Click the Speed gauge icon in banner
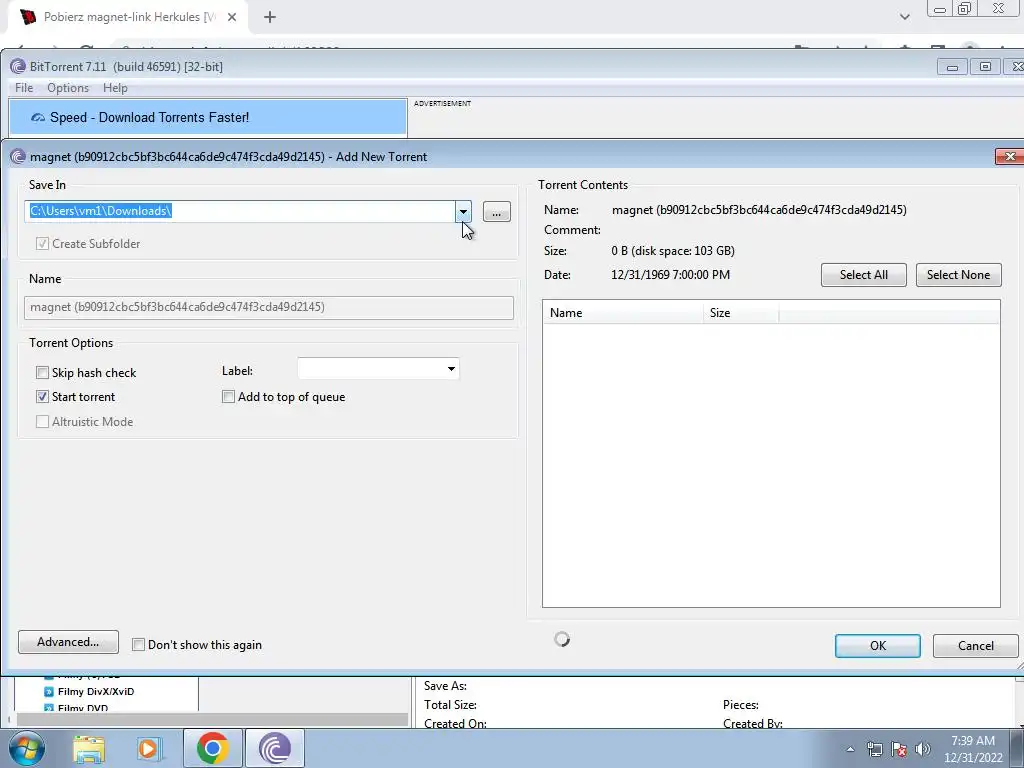1024x768 pixels. pyautogui.click(x=38, y=118)
